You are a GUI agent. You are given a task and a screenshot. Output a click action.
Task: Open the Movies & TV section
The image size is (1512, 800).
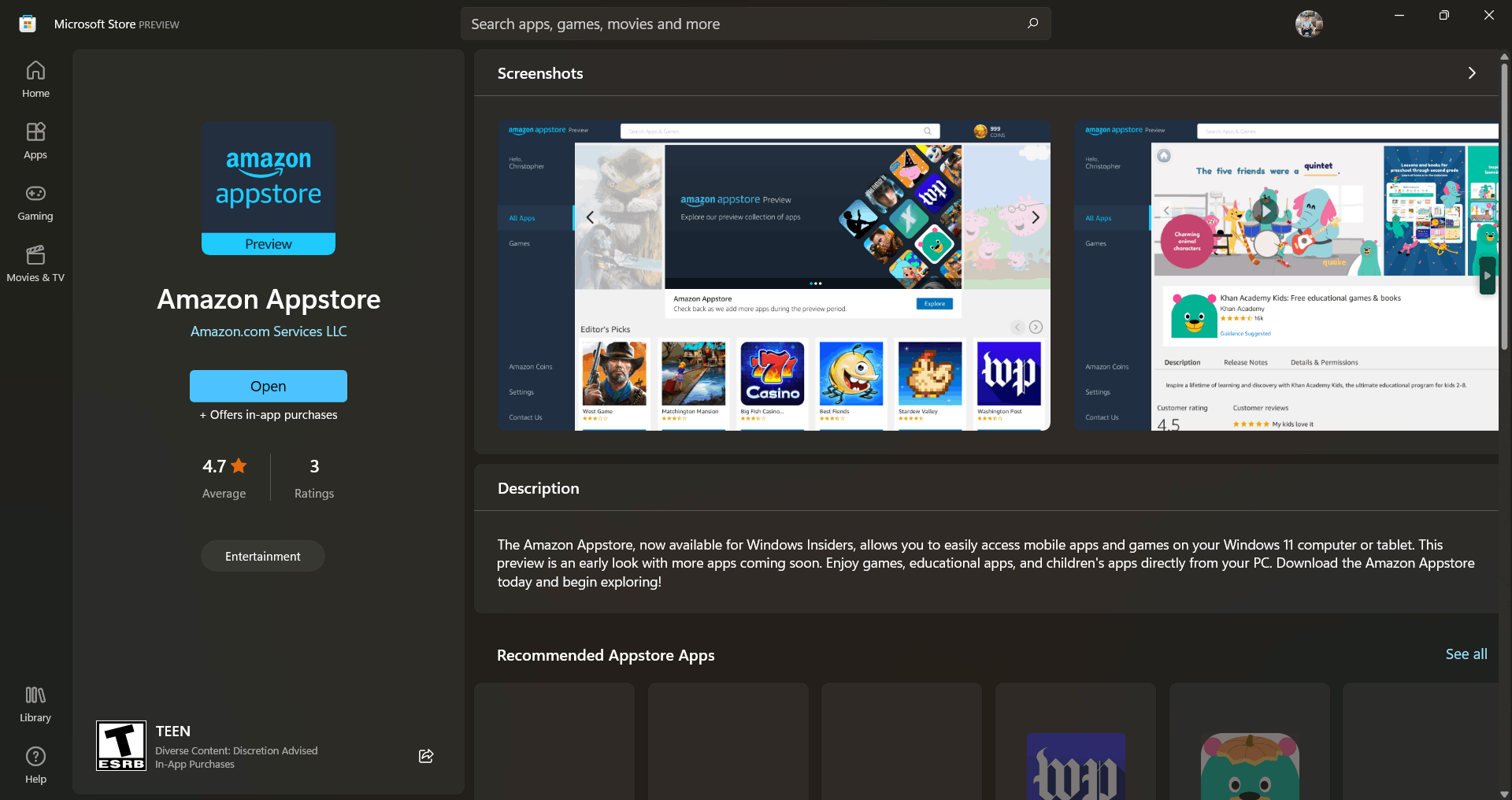35,264
